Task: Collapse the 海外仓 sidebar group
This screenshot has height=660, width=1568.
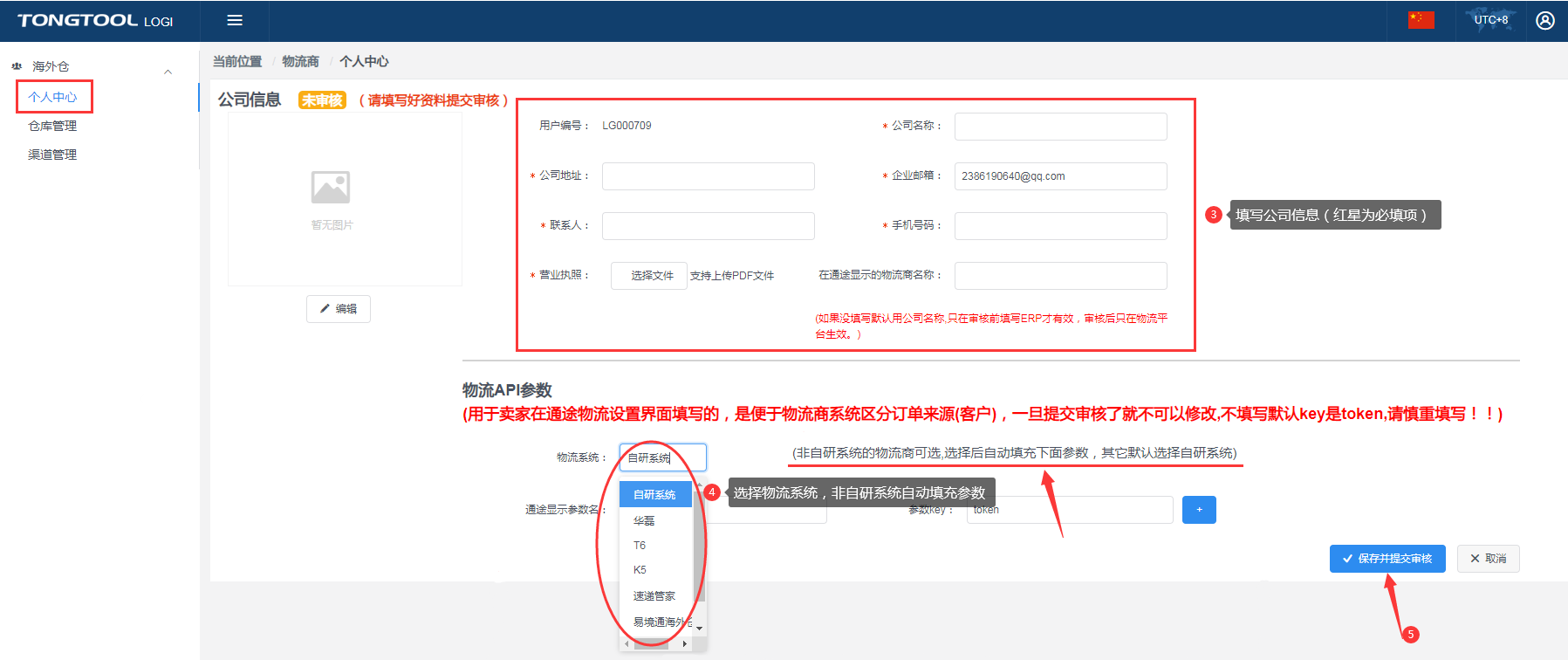Action: 168,72
